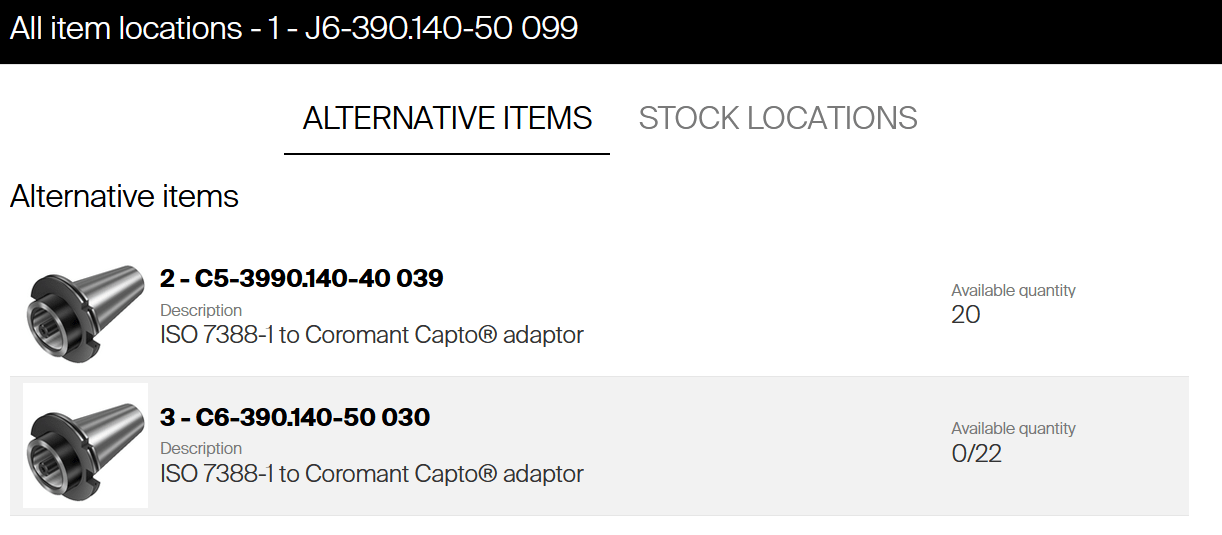Click the 'Available quantity' label in second row
1222x535 pixels.
click(1013, 429)
